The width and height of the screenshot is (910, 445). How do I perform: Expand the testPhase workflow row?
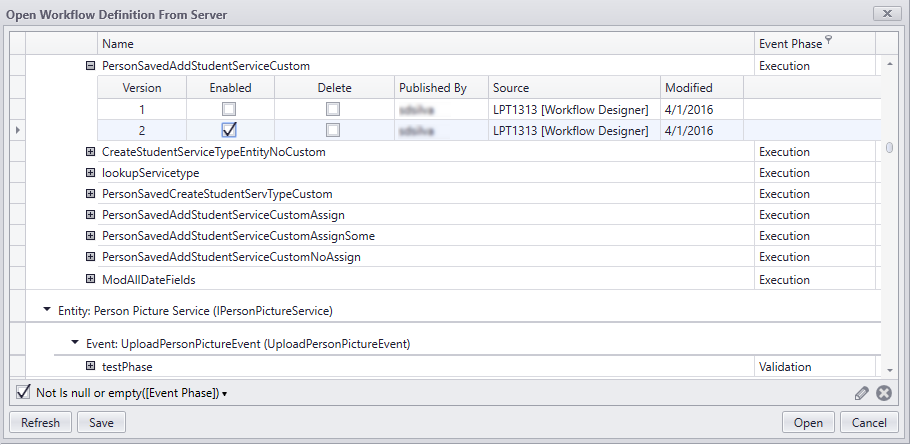(90, 367)
